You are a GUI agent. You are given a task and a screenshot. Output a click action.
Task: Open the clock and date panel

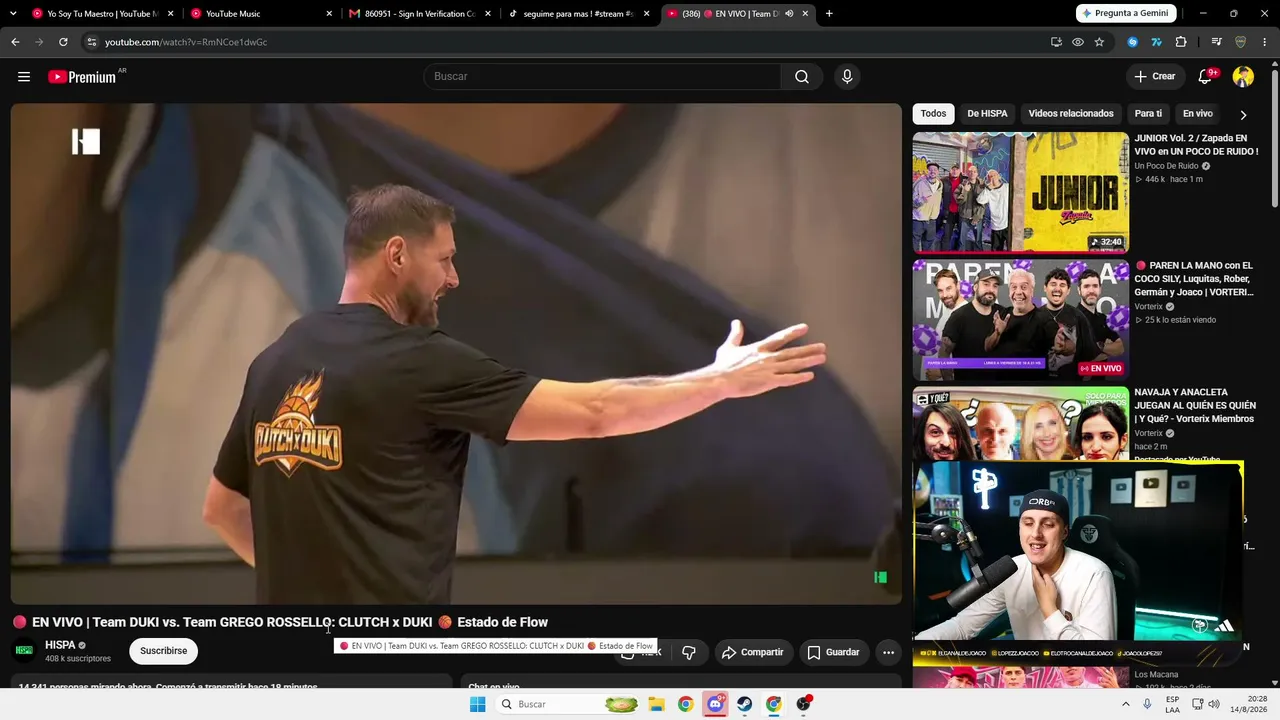[x=1249, y=704]
